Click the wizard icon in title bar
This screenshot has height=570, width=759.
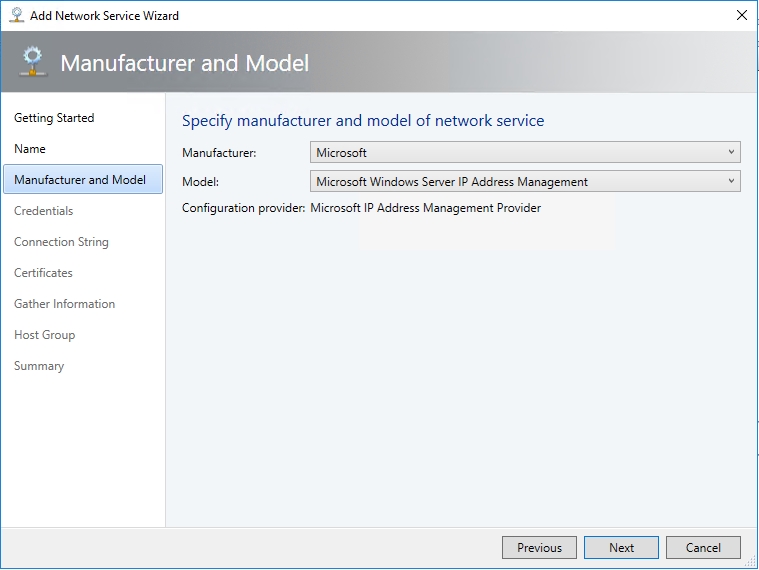(16, 15)
